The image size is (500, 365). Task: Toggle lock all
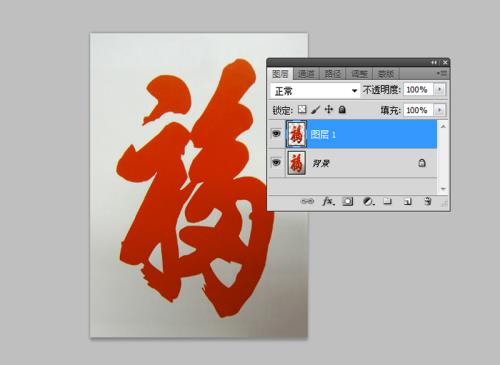(342, 109)
